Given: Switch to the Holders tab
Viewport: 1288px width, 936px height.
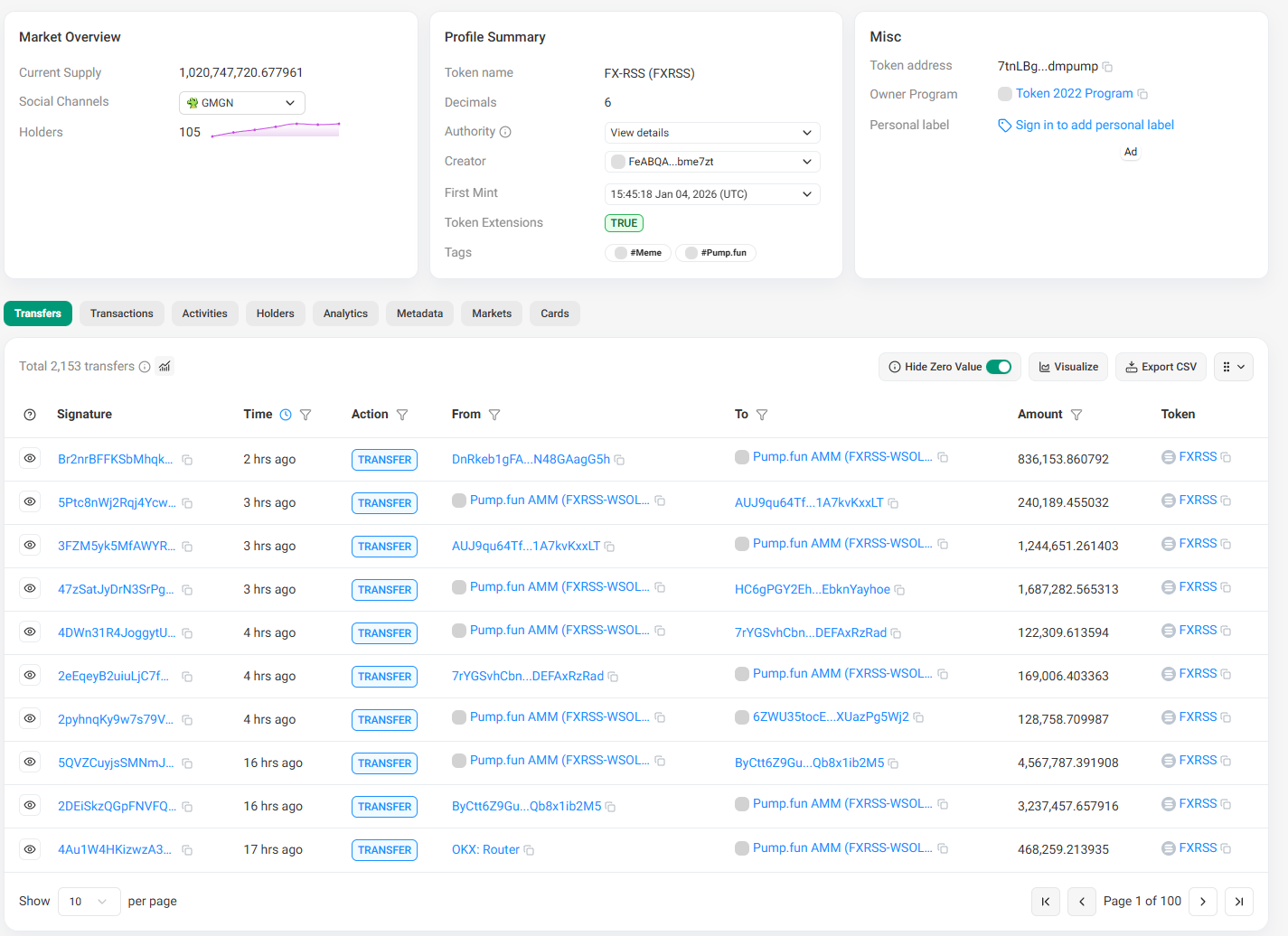Looking at the screenshot, I should 275,314.
